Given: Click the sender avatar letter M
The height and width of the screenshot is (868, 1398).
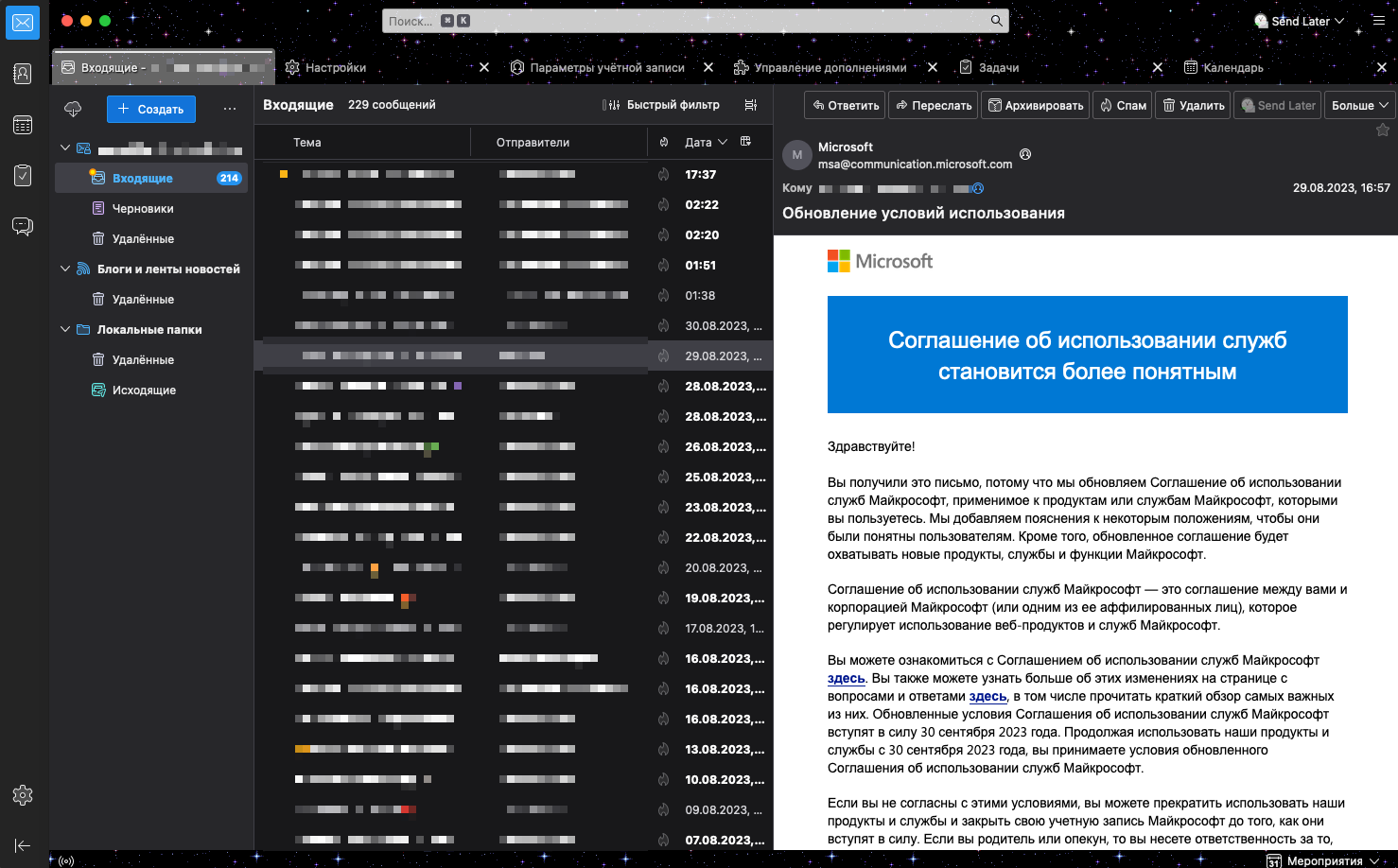Looking at the screenshot, I should pyautogui.click(x=797, y=155).
